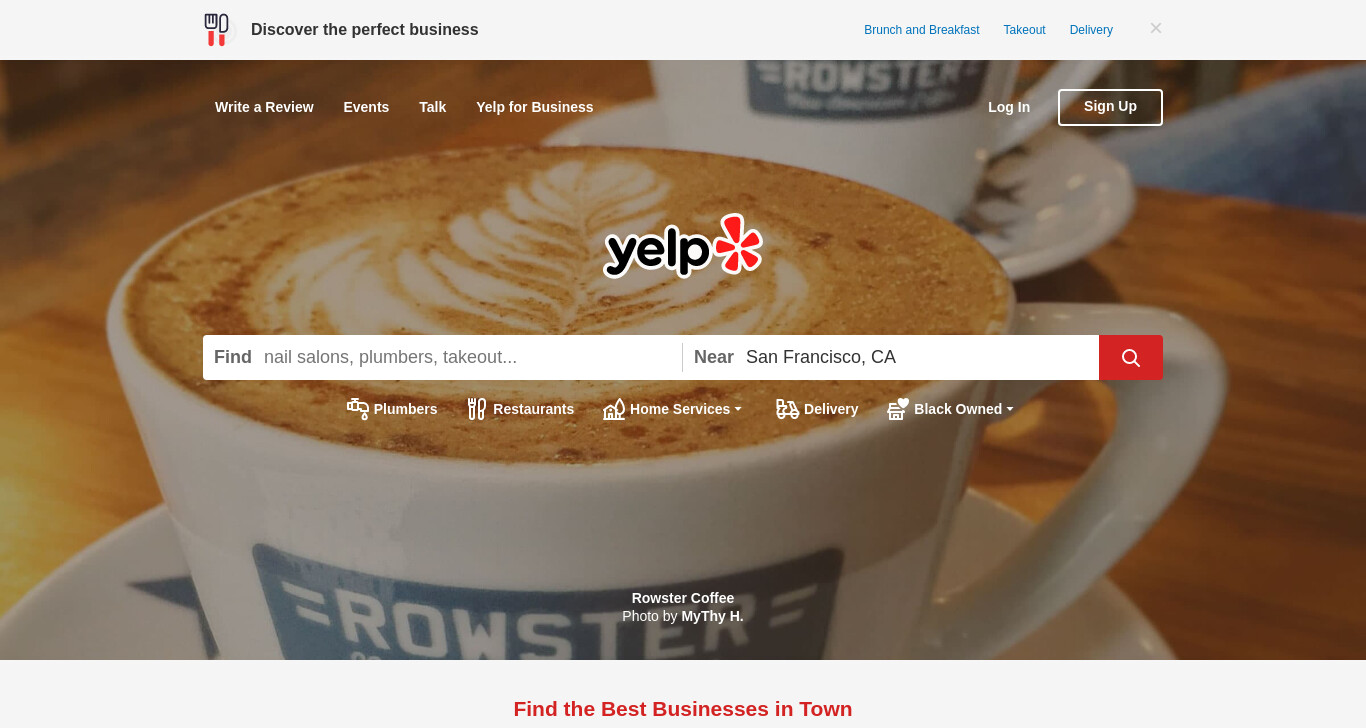The width and height of the screenshot is (1366, 728).
Task: Click the red magnifying glass search button
Action: (1130, 357)
